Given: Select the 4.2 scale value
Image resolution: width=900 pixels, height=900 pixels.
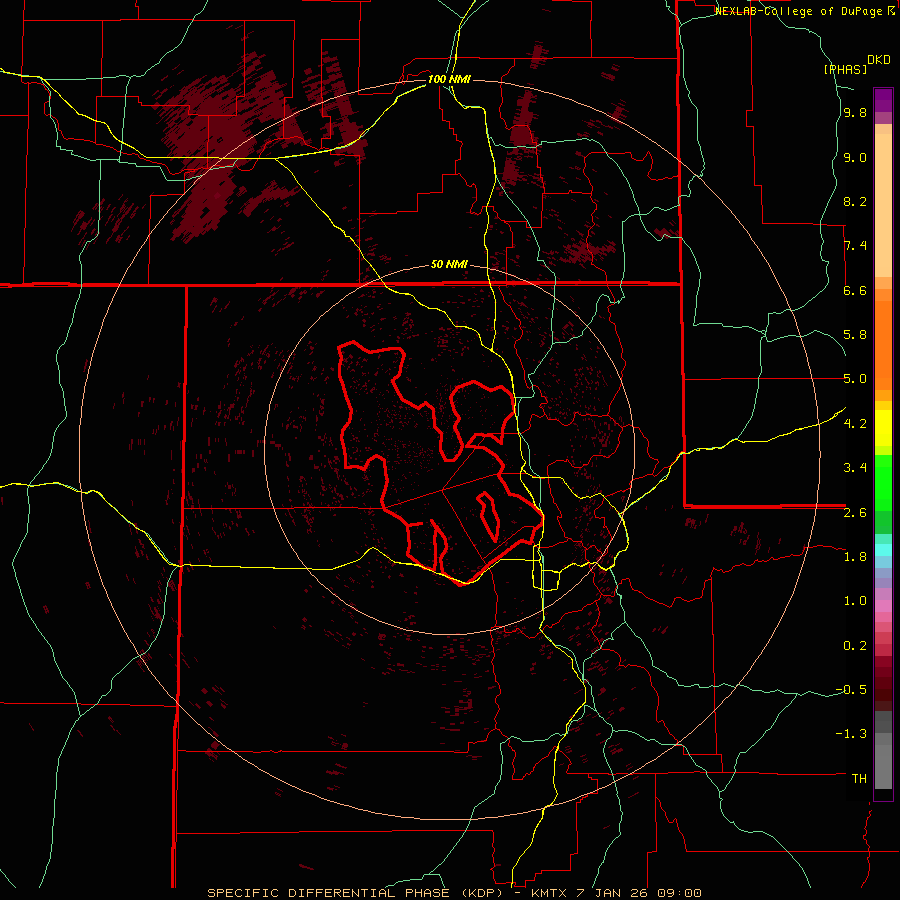Looking at the screenshot, I should (855, 424).
